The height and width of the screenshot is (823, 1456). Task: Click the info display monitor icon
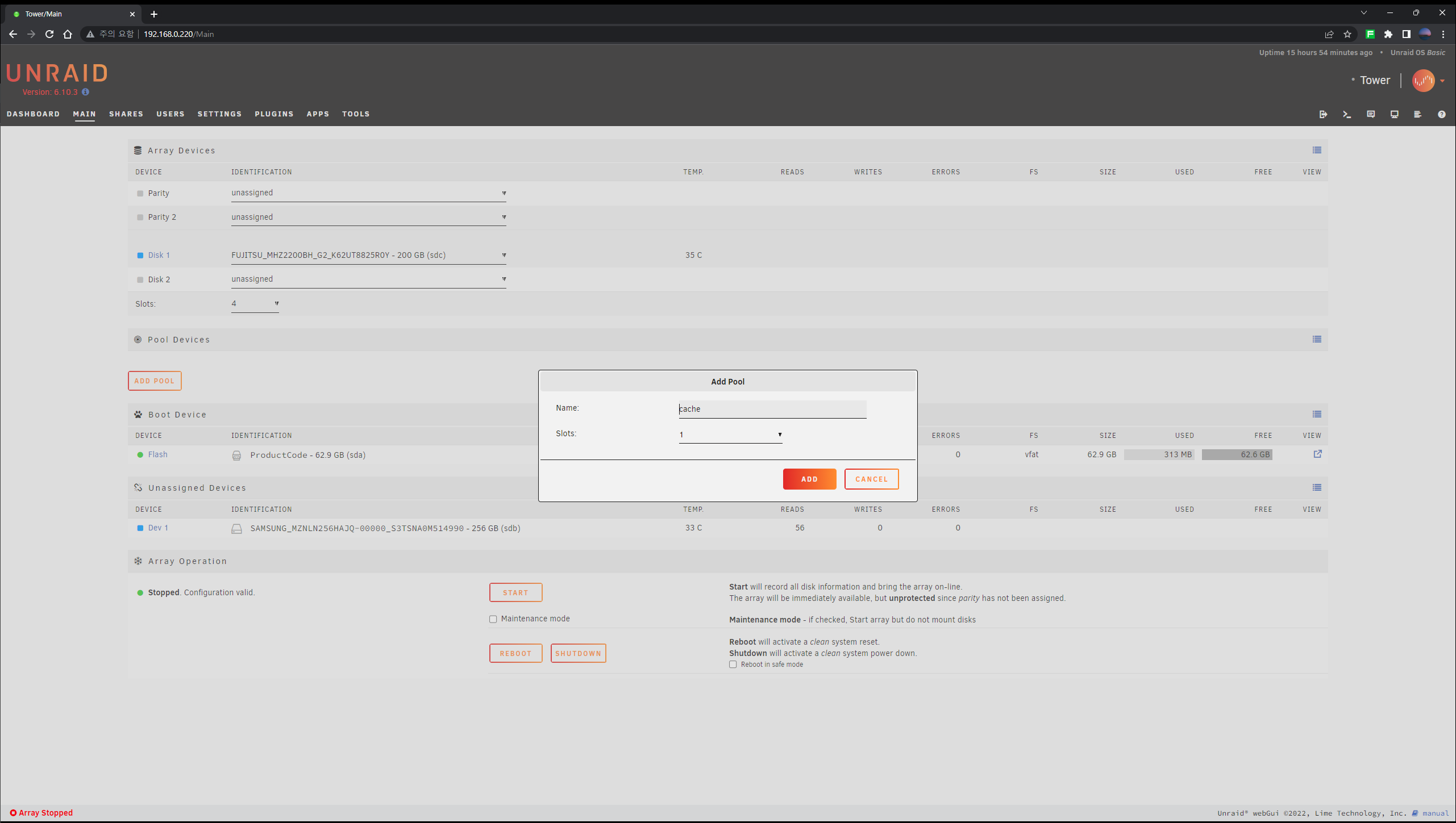[x=1394, y=114]
